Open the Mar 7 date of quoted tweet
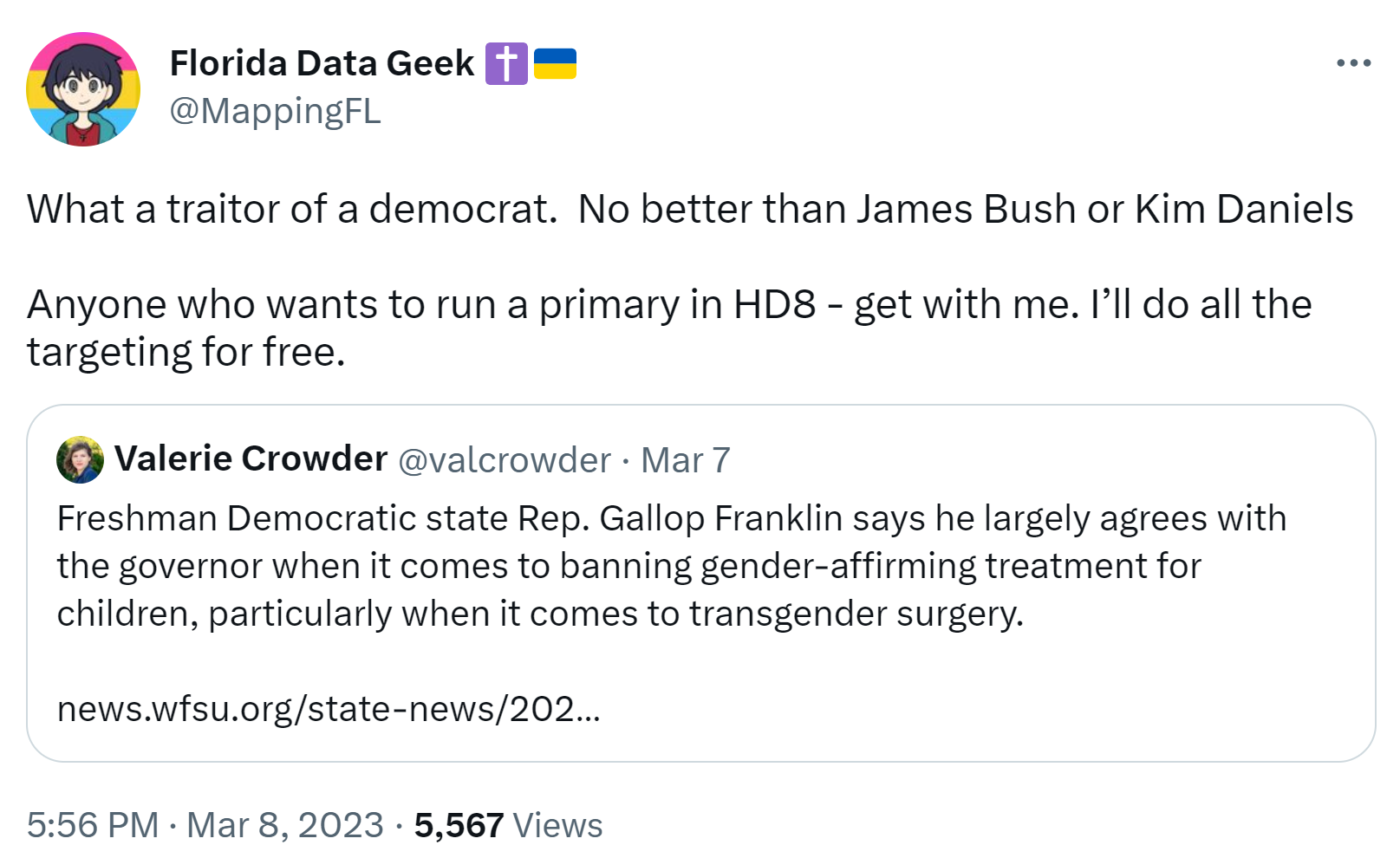Screen dimensions: 1400x858 click(686, 460)
